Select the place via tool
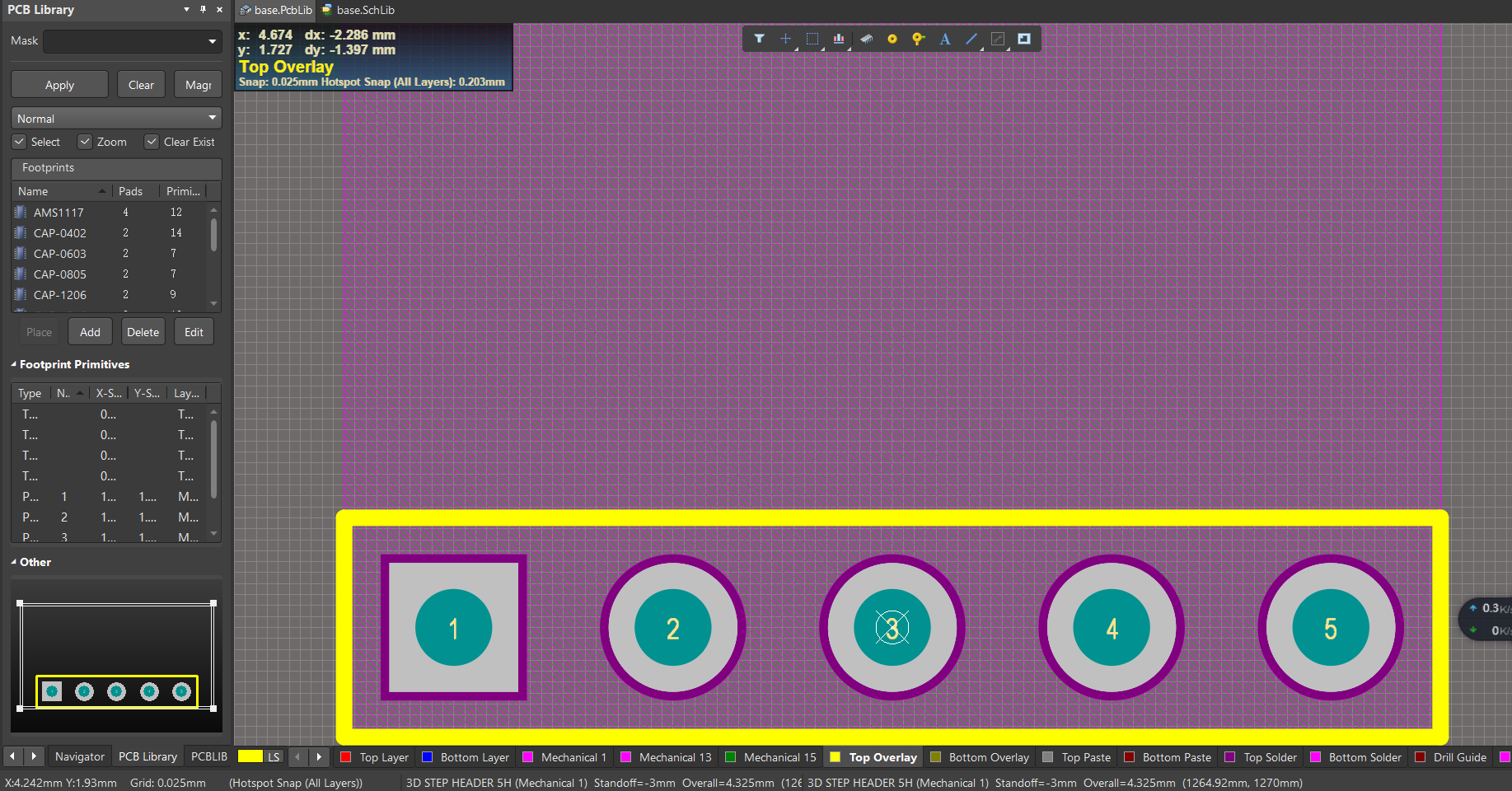Image resolution: width=1512 pixels, height=791 pixels. (919, 39)
